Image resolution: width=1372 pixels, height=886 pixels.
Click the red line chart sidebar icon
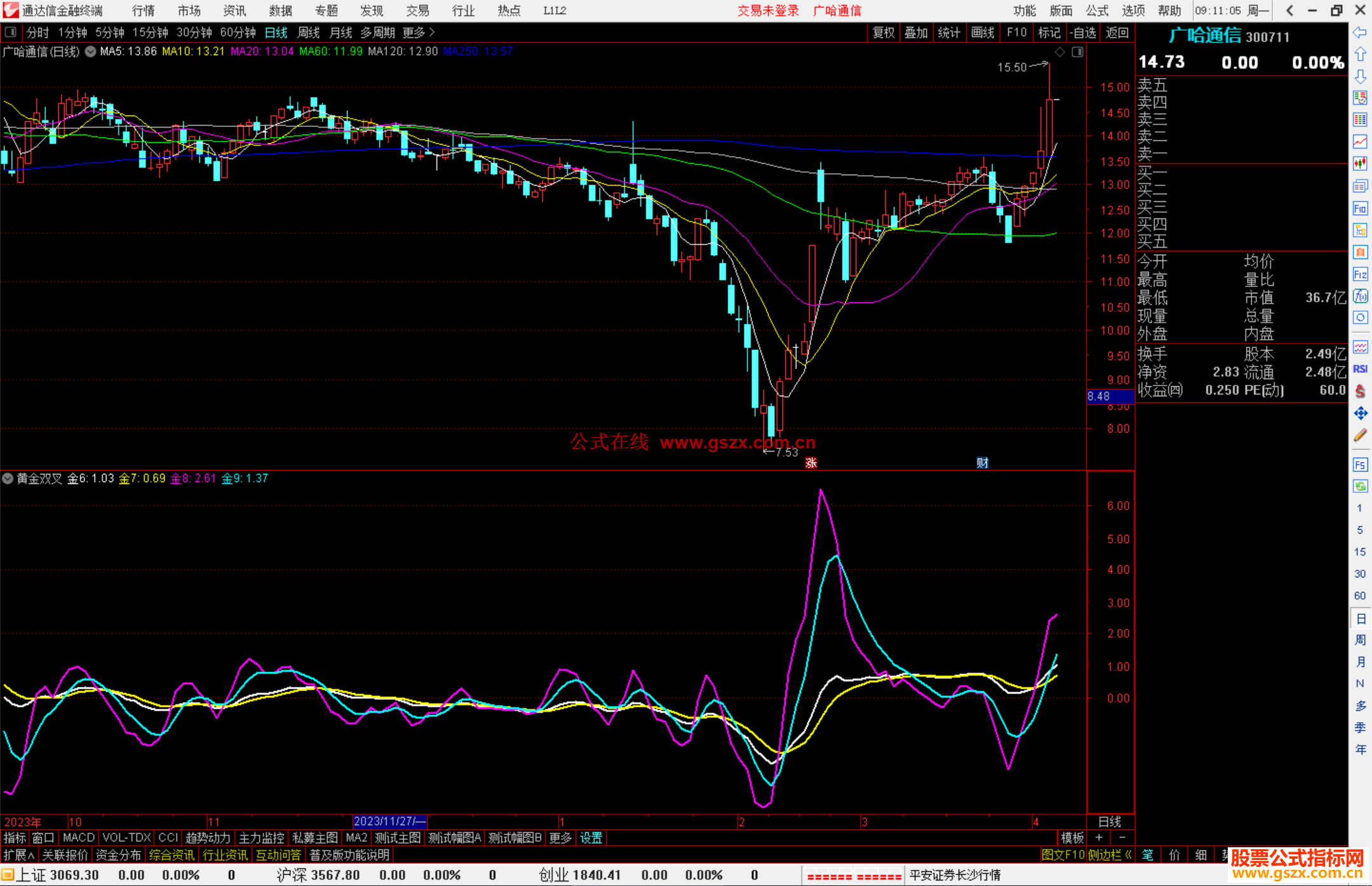(x=1360, y=142)
